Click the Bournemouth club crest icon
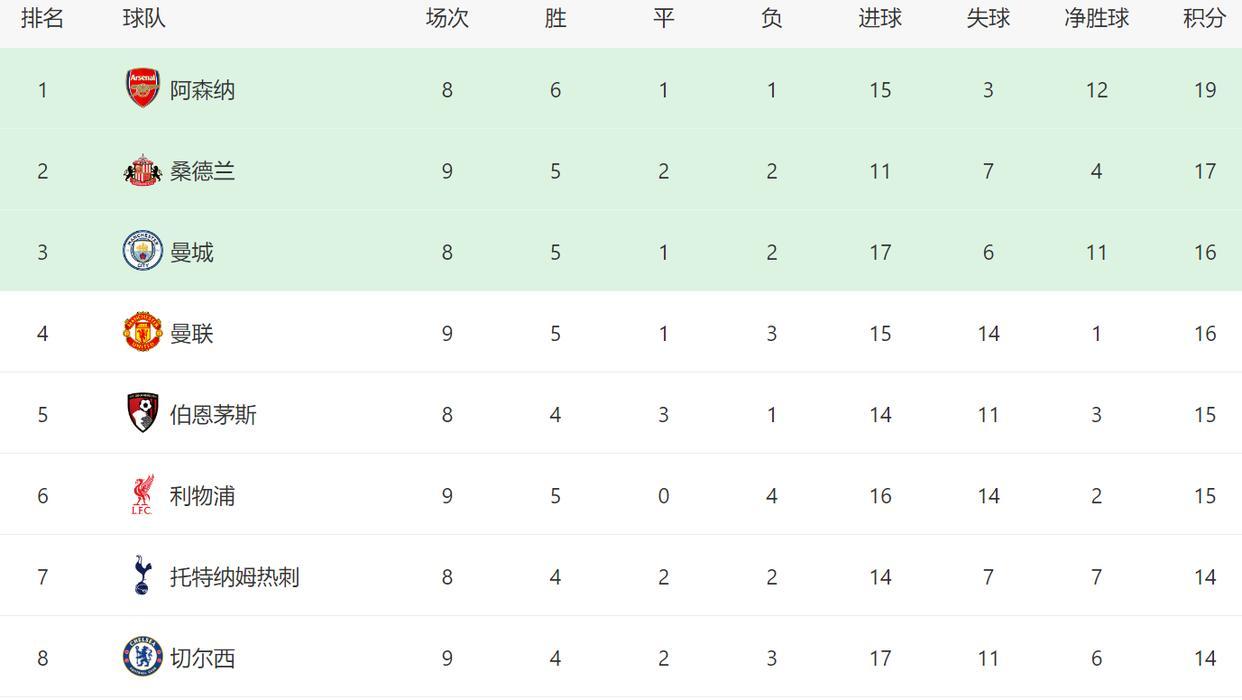Image resolution: width=1242 pixels, height=700 pixels. point(143,414)
